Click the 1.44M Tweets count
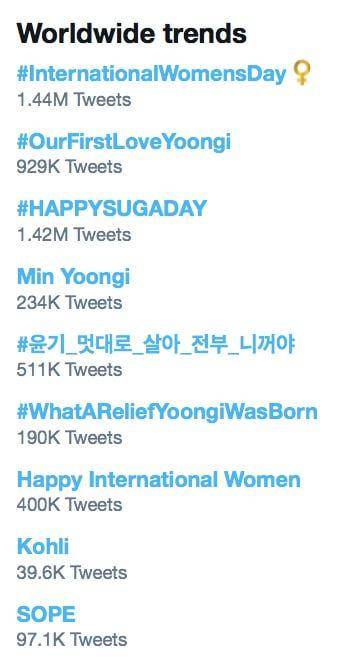The width and height of the screenshot is (364, 668). (x=74, y=100)
